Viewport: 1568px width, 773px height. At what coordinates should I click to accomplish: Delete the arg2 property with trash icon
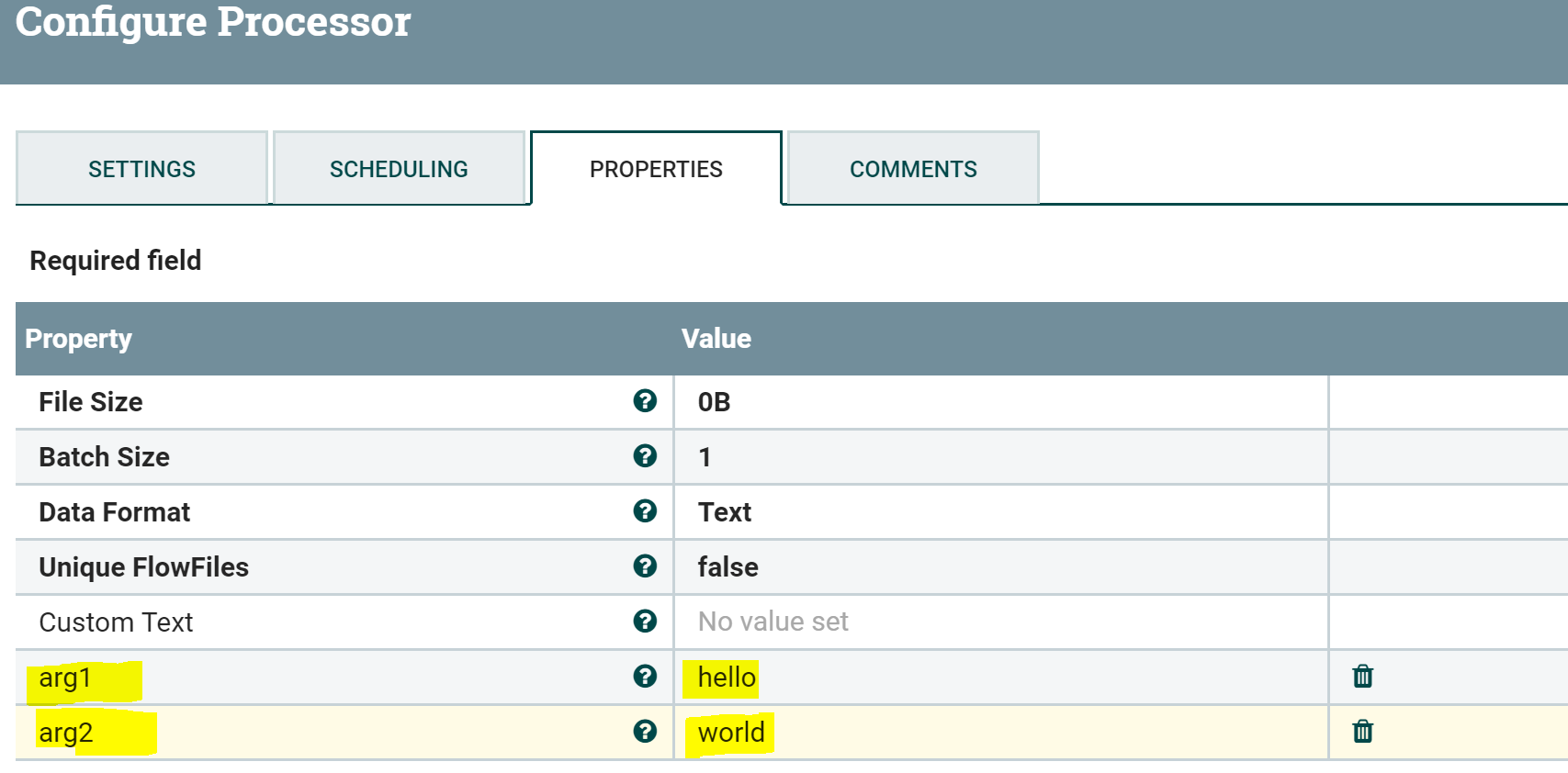(x=1362, y=732)
